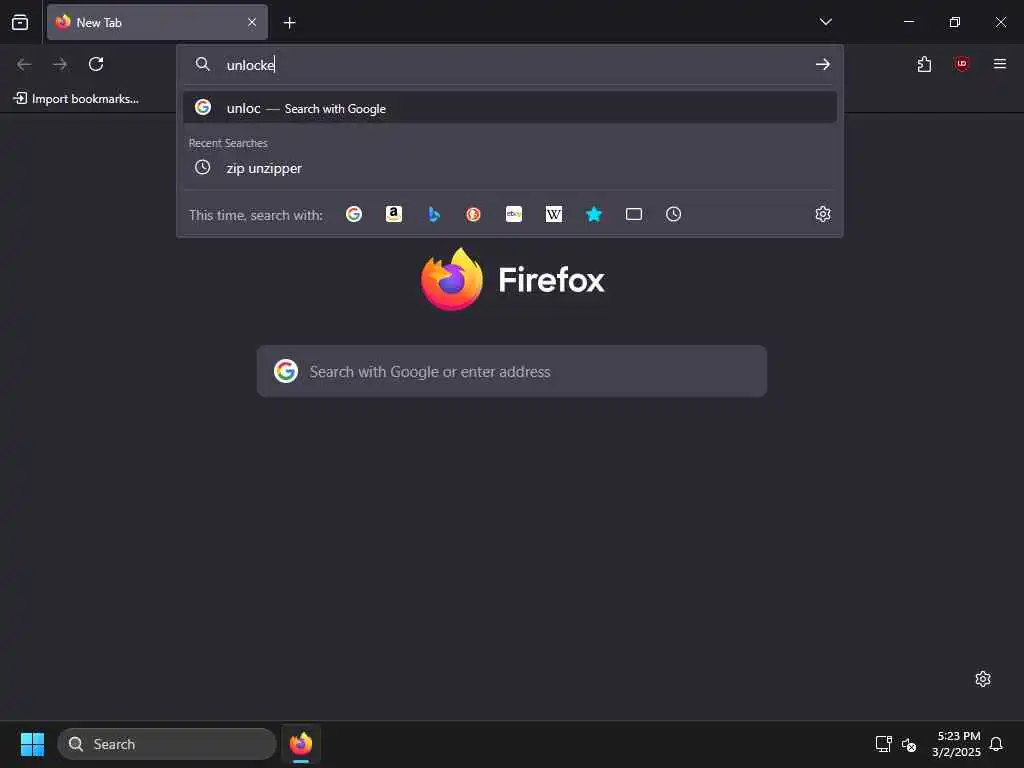1024x768 pixels.
Task: Search this time in open Tabs
Action: click(x=633, y=214)
